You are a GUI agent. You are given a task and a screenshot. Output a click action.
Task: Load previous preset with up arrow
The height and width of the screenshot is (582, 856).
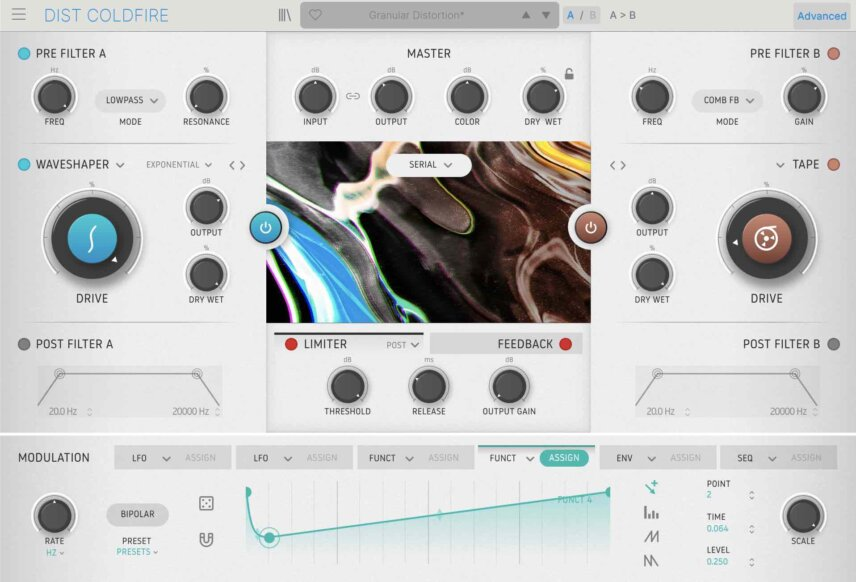pyautogui.click(x=526, y=15)
